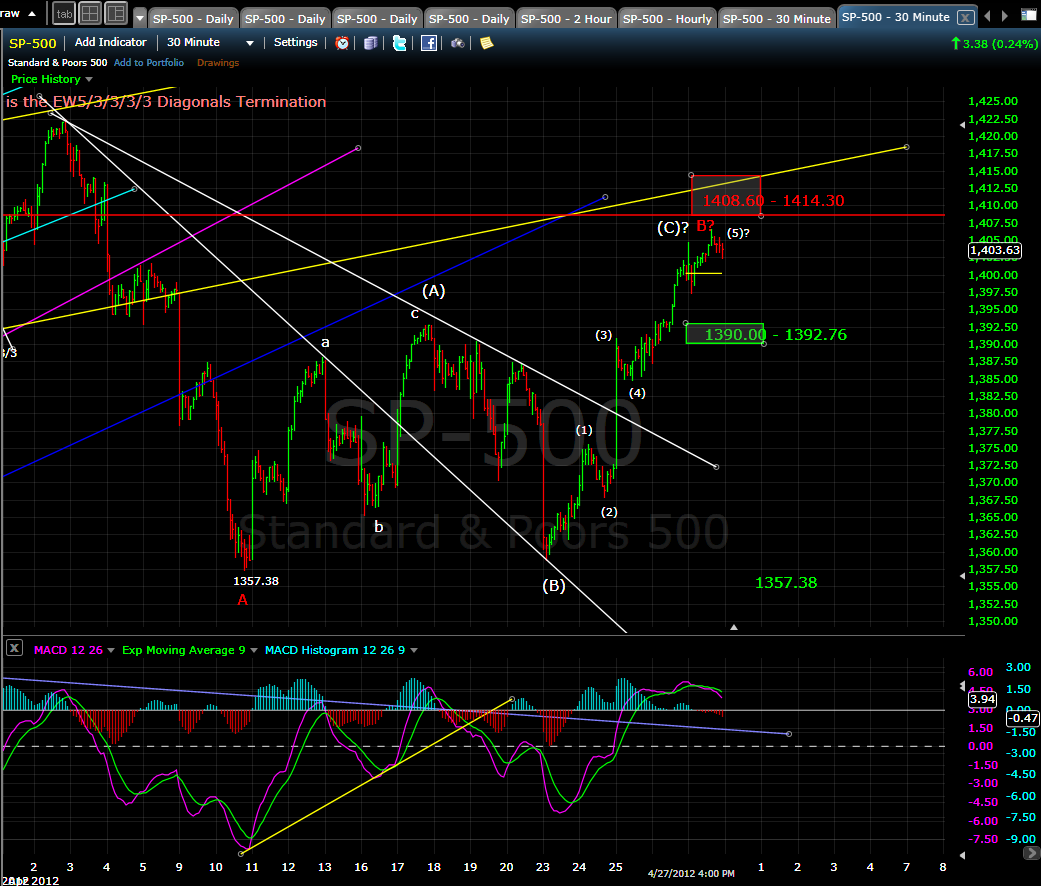Select the red B? annotation
The image size is (1041, 886).
click(x=705, y=226)
